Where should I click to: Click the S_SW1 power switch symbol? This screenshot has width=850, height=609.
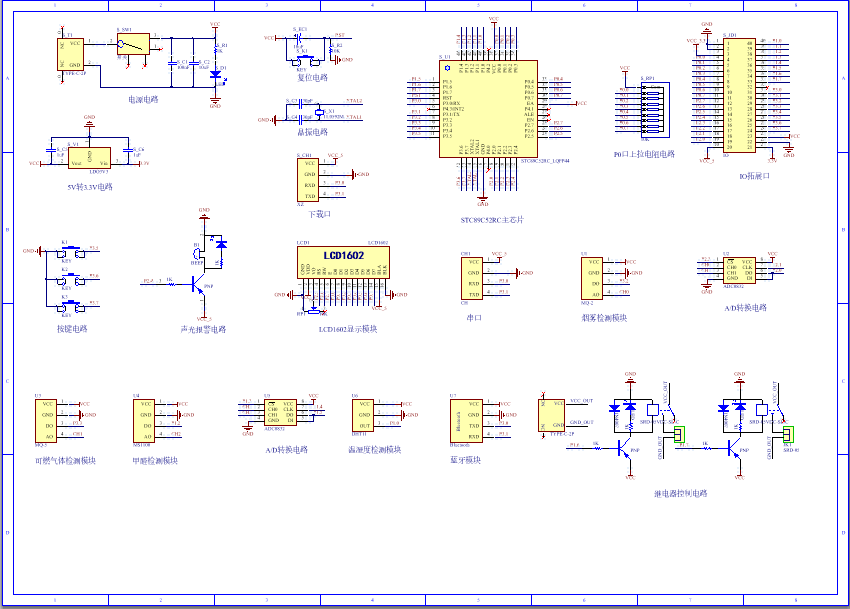(133, 44)
